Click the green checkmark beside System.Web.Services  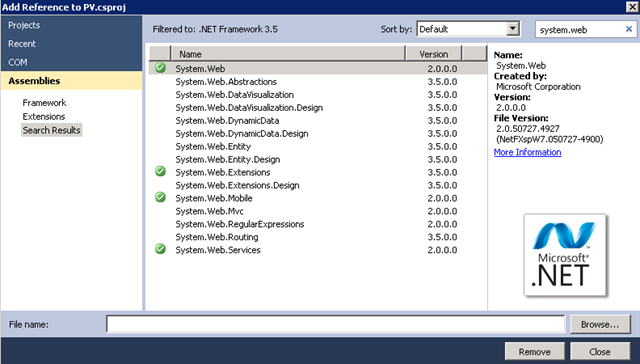160,249
